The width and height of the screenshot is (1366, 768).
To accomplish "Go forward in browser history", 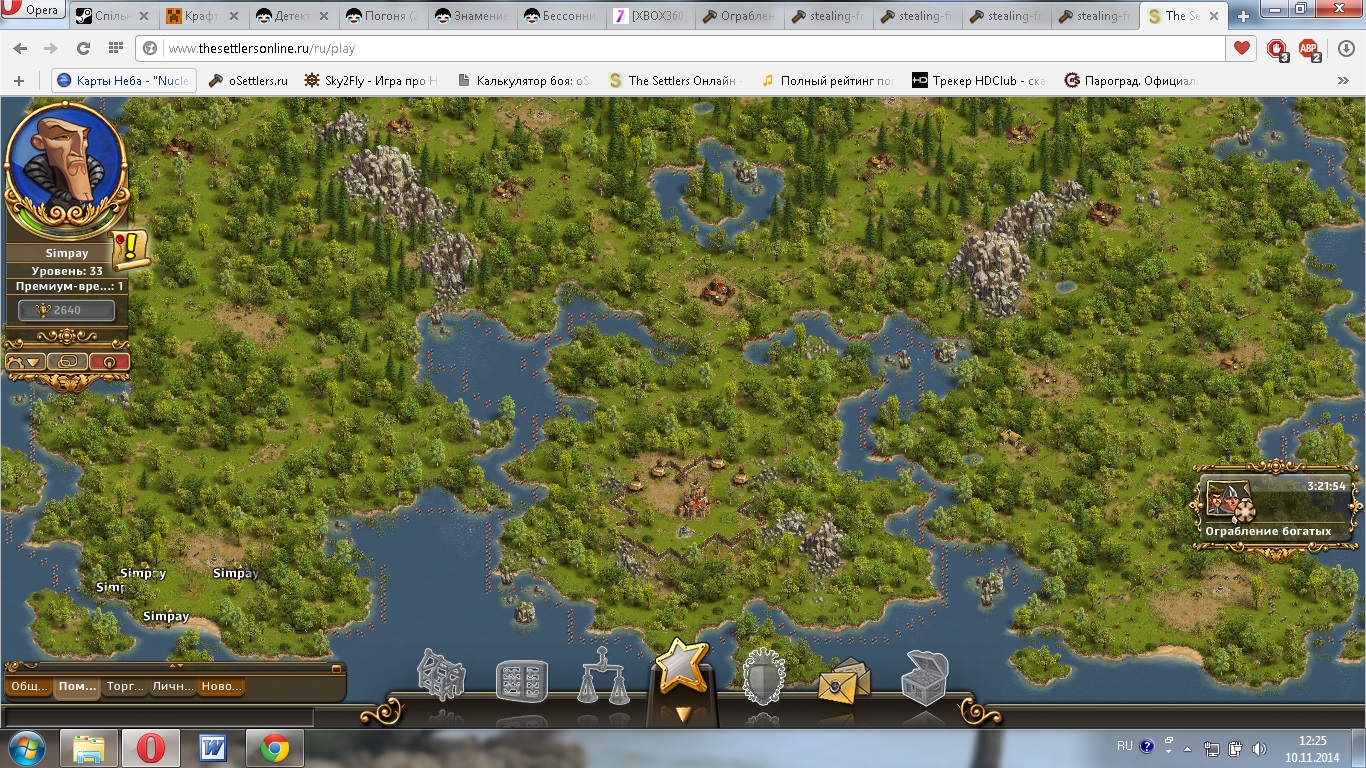I will (x=51, y=48).
